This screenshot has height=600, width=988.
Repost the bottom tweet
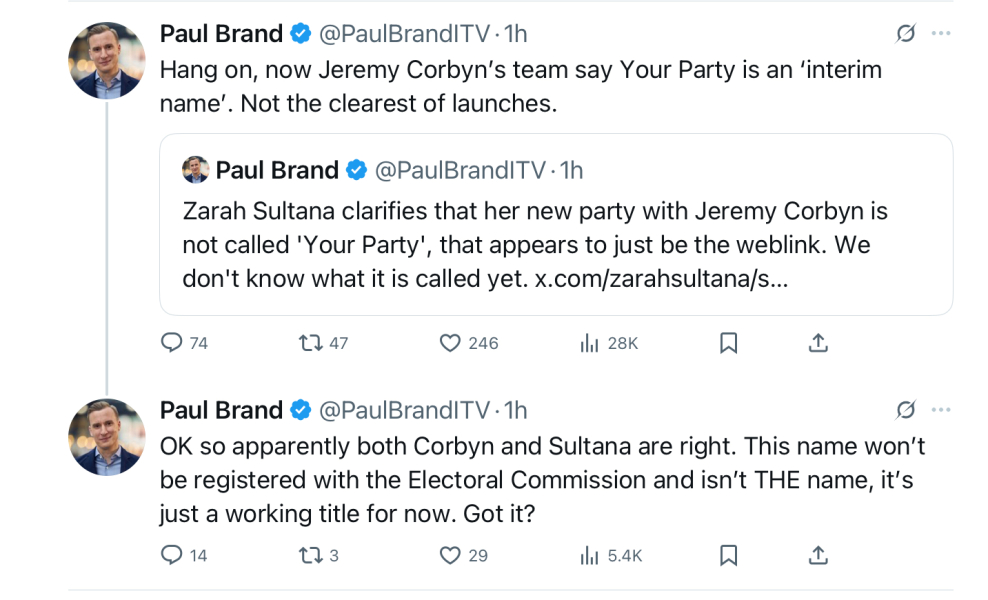310,554
